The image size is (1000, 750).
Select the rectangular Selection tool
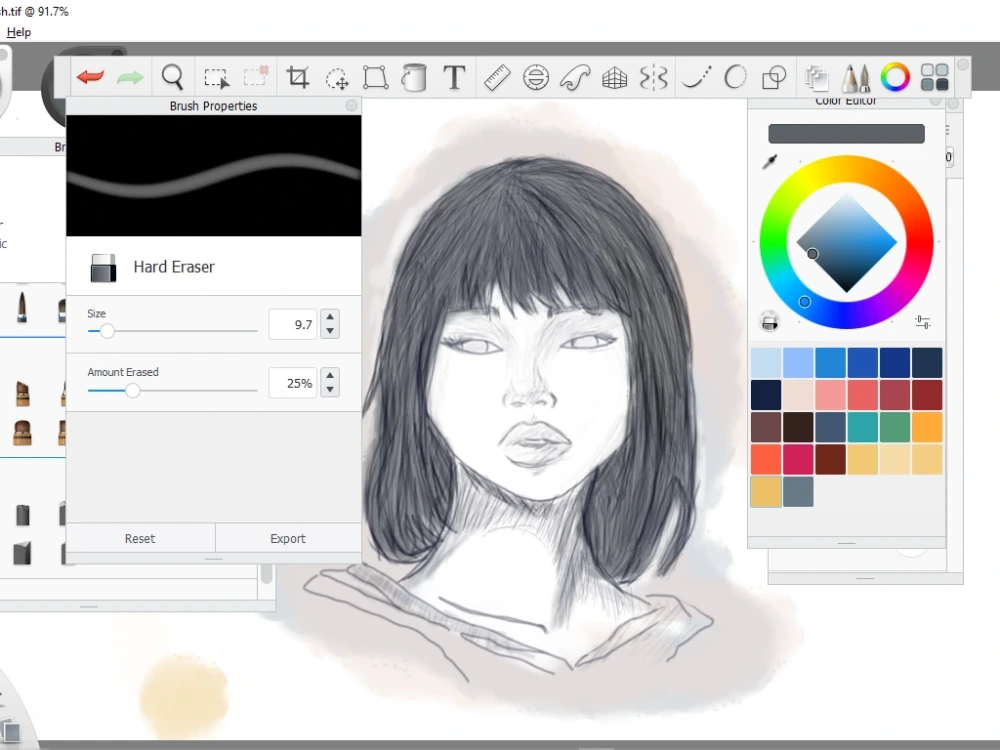click(216, 78)
